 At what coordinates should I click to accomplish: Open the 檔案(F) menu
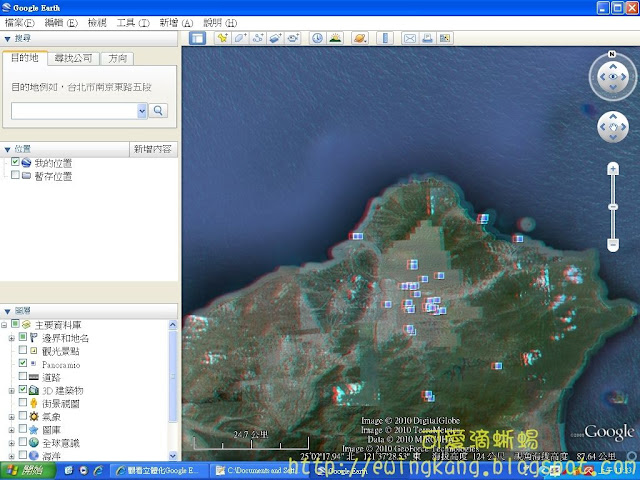point(20,23)
